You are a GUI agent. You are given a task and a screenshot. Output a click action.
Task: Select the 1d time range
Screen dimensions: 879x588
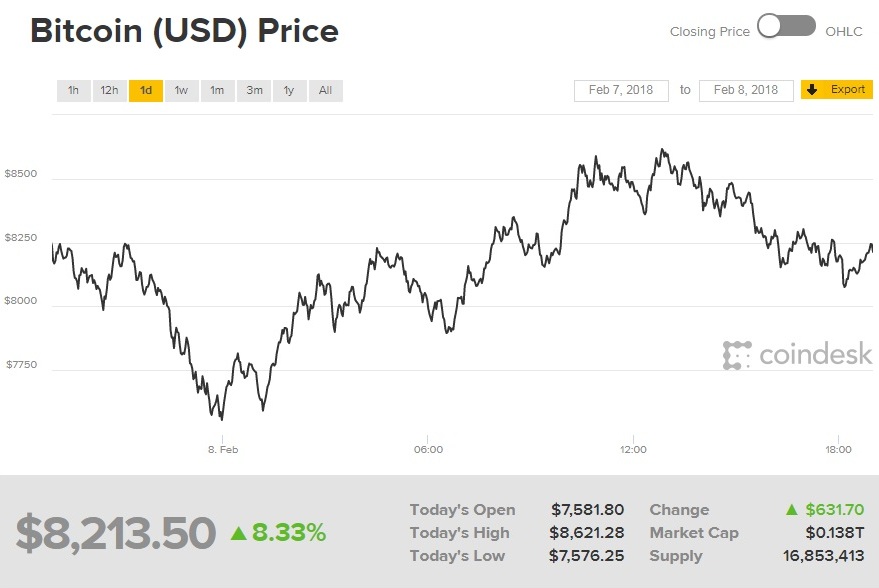(x=146, y=91)
